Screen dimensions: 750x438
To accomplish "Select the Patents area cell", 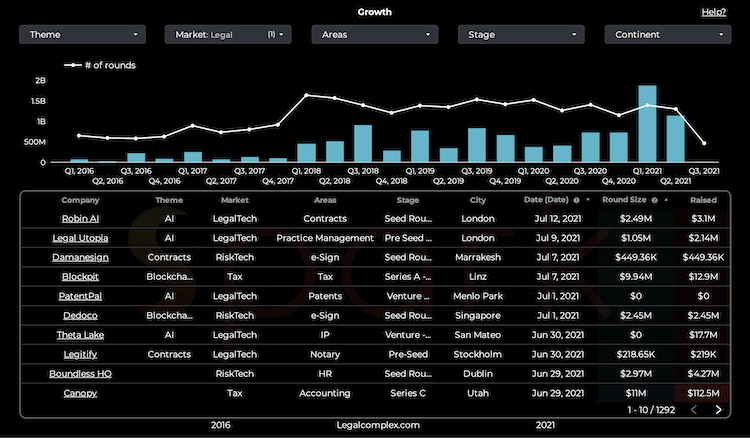I will tap(325, 296).
